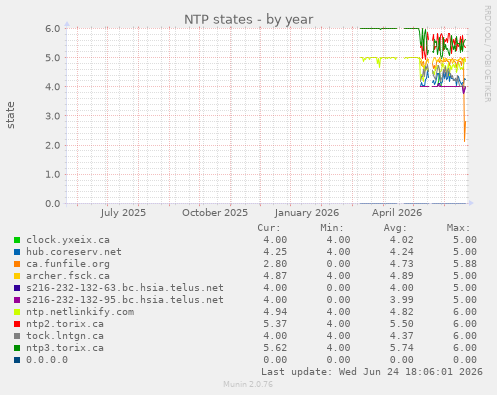Select the tock.lntgn.ca legend label
This screenshot has width=497, height=395.
[x=65, y=336]
